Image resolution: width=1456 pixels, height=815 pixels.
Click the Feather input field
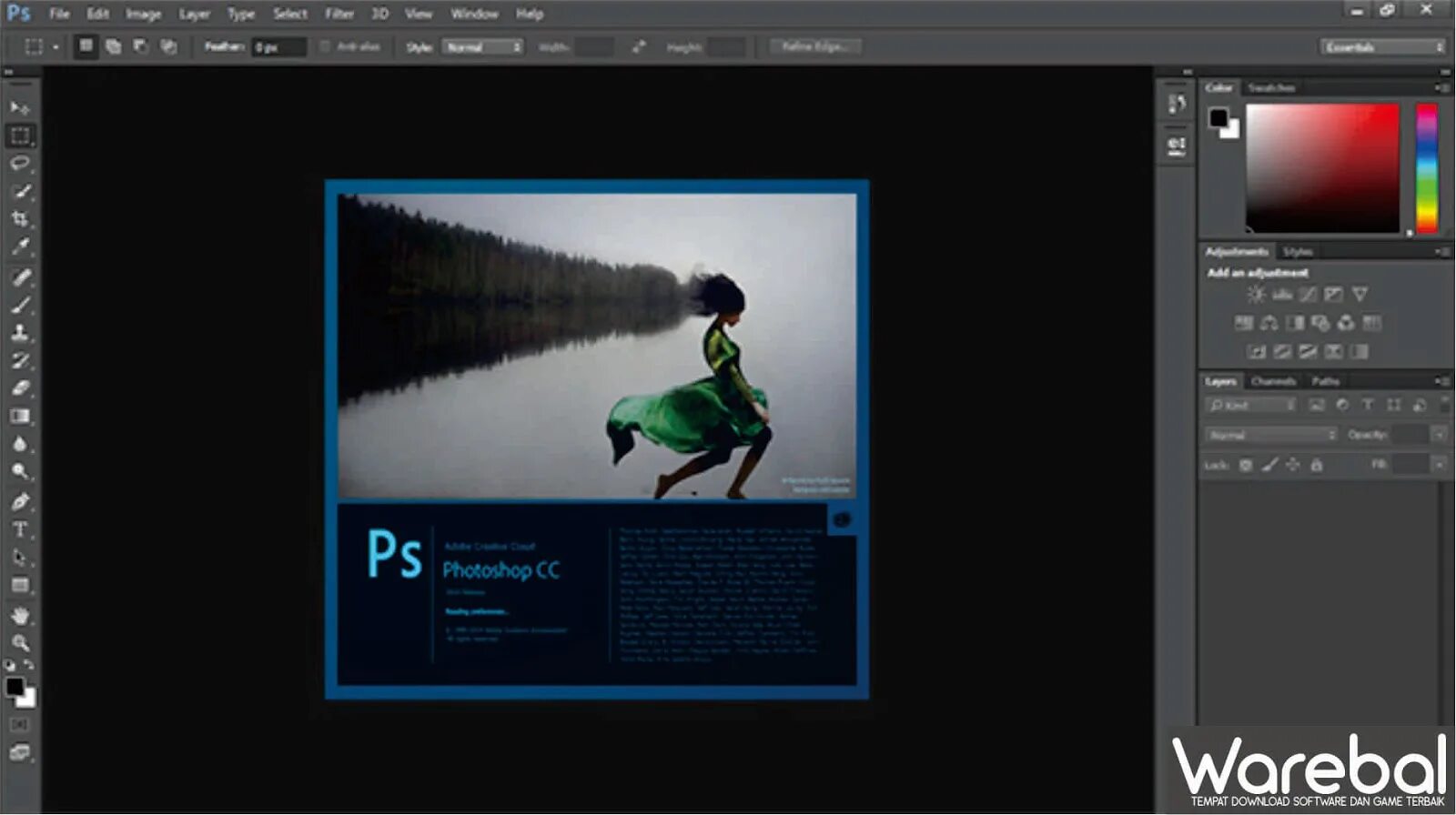pos(278,46)
